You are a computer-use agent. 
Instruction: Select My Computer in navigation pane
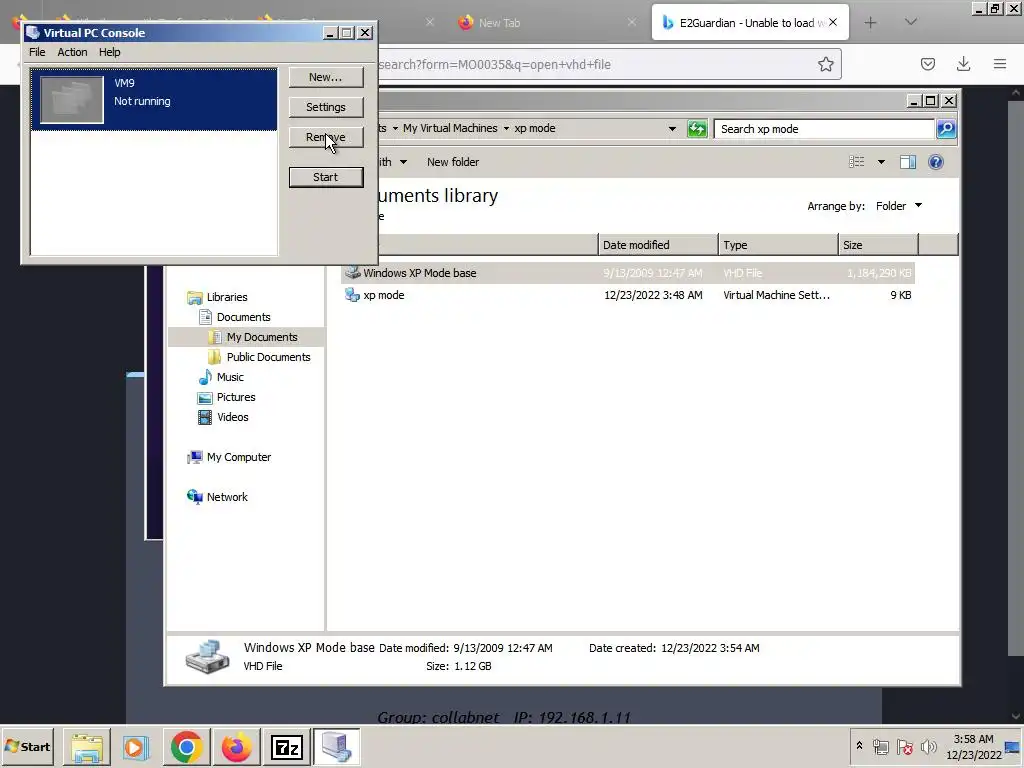[238, 457]
